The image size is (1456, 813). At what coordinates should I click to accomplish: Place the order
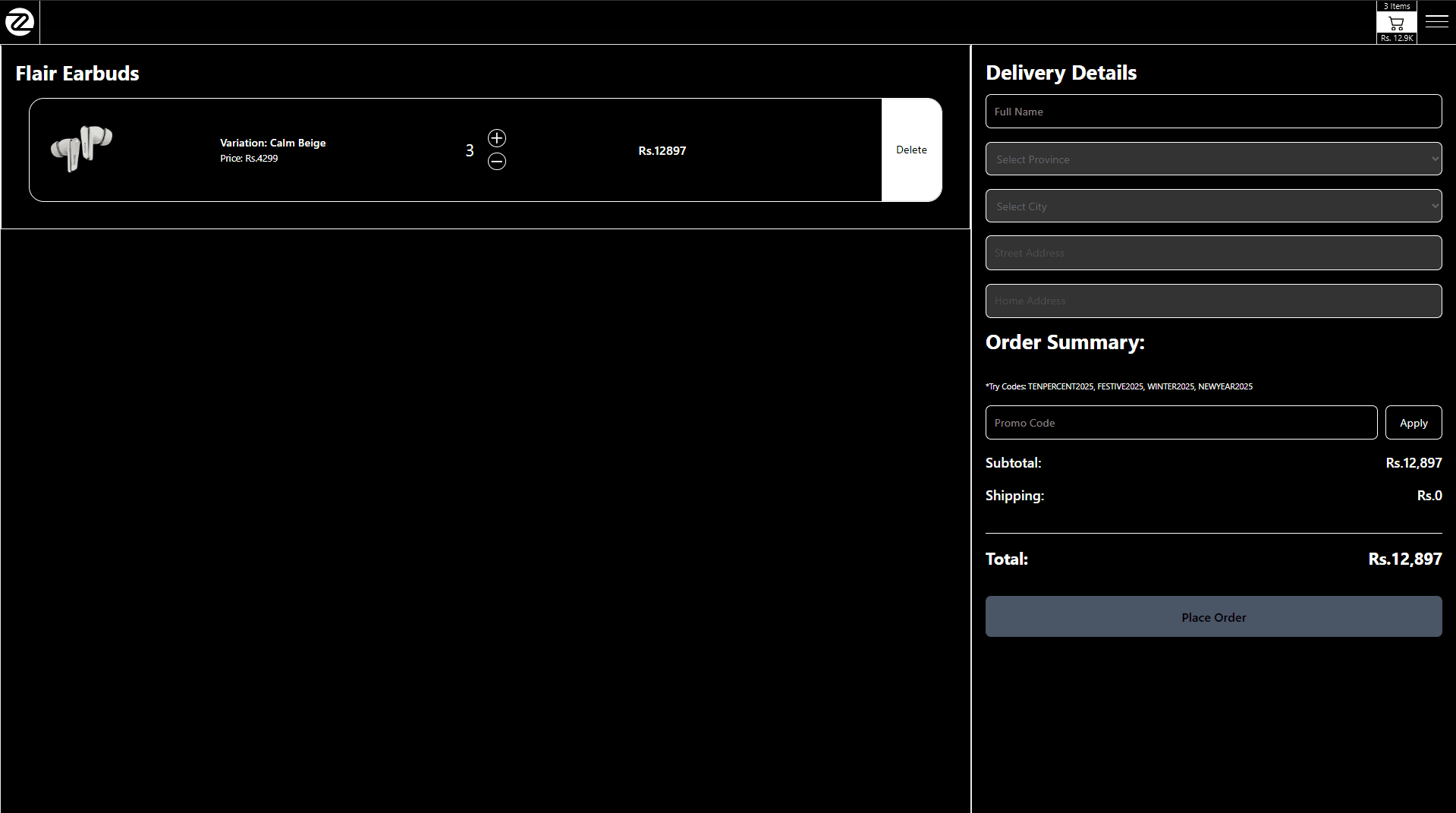coord(1213,616)
